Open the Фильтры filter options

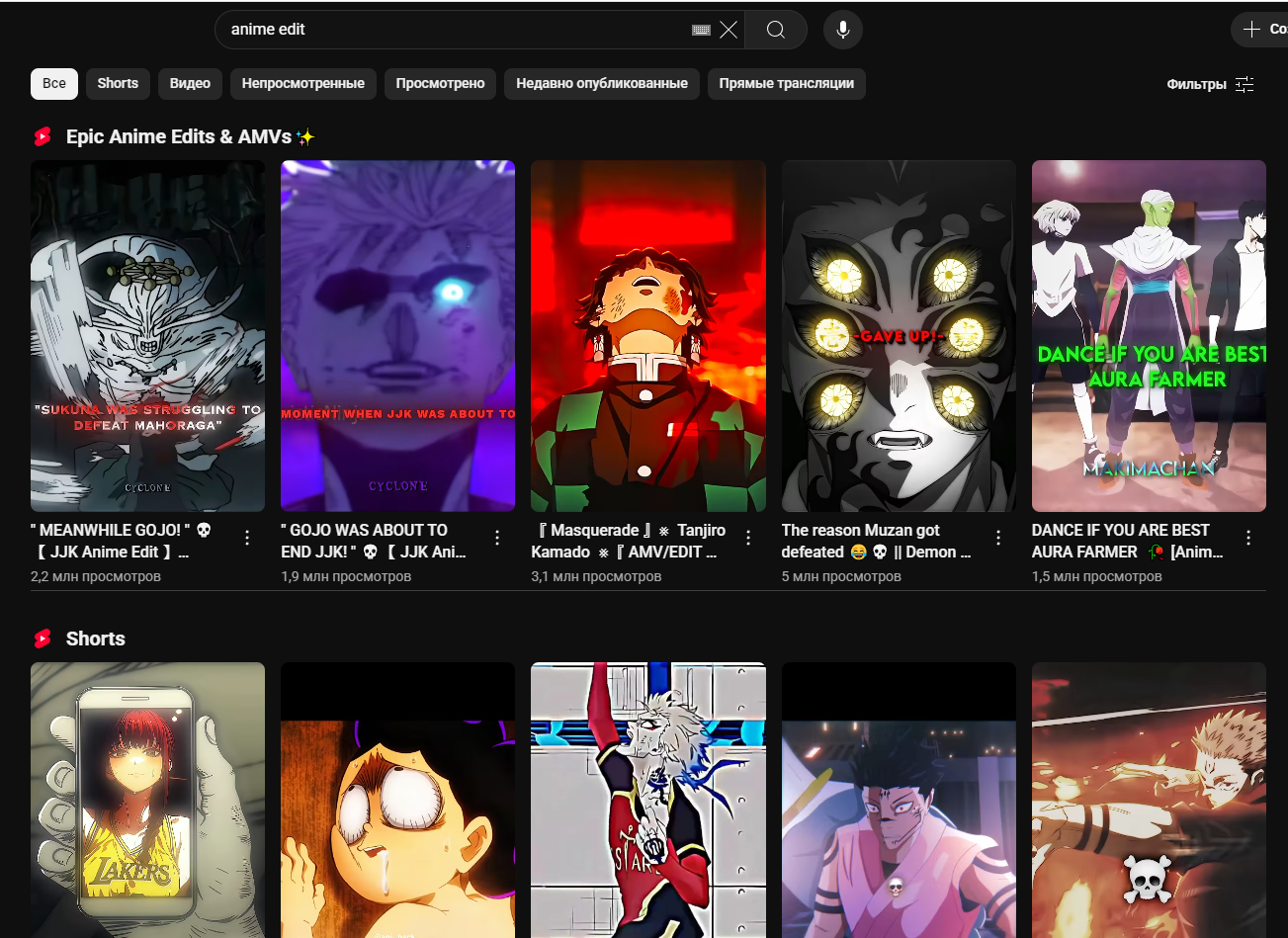pyautogui.click(x=1210, y=84)
